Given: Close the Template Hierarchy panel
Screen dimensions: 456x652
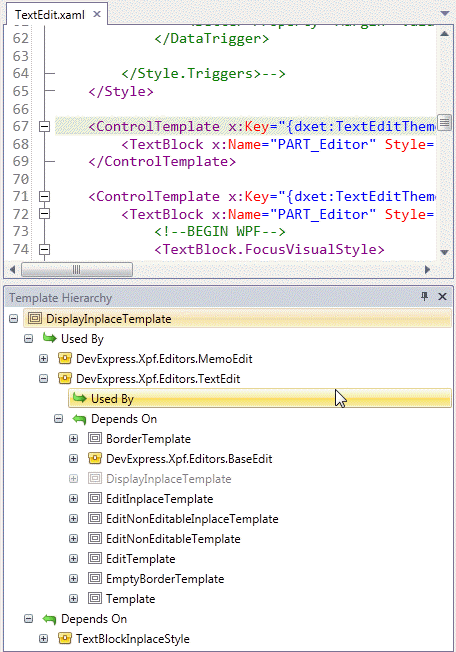Looking at the screenshot, I should pos(442,296).
